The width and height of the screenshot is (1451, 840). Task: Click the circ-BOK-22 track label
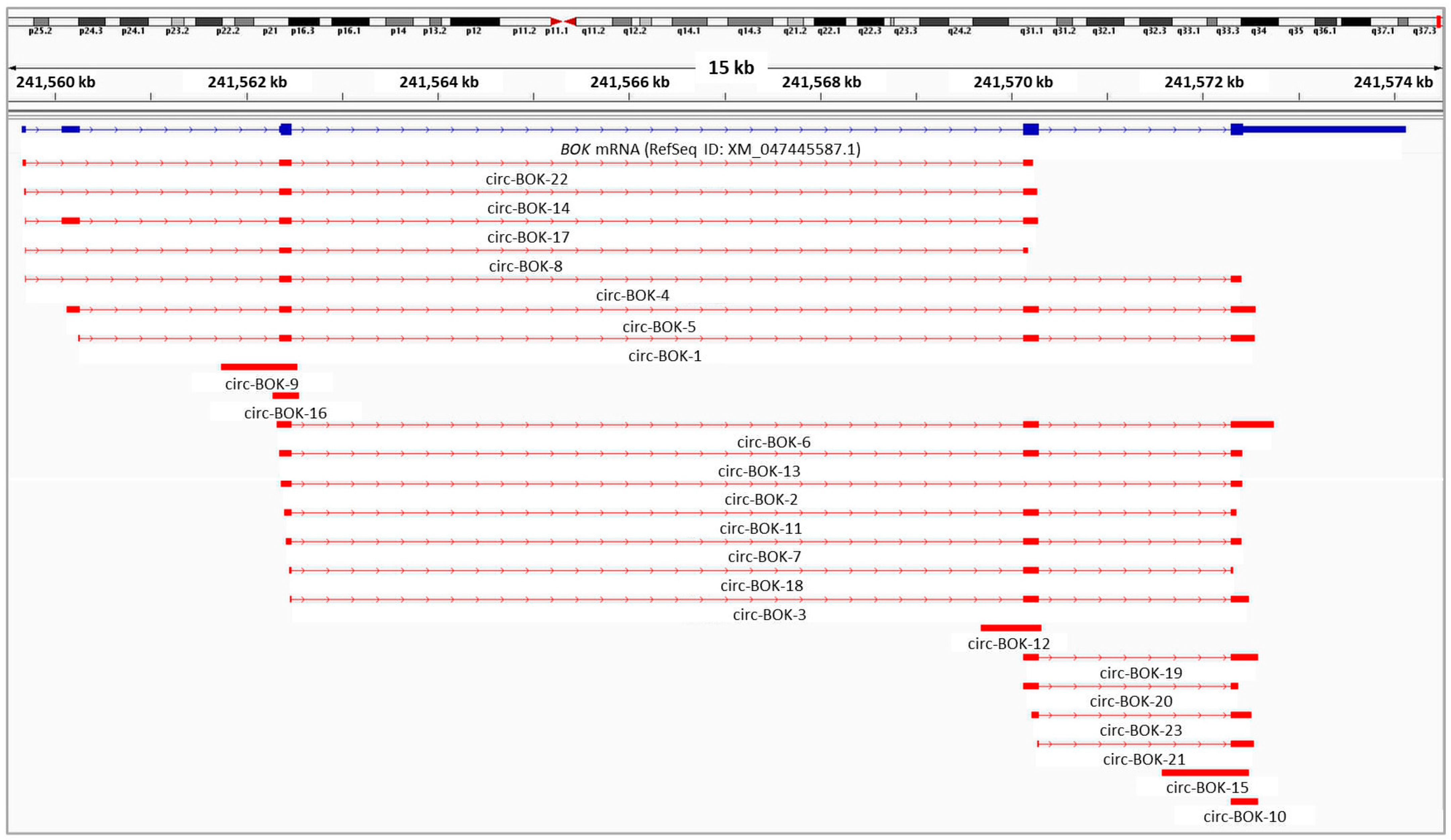526,179
